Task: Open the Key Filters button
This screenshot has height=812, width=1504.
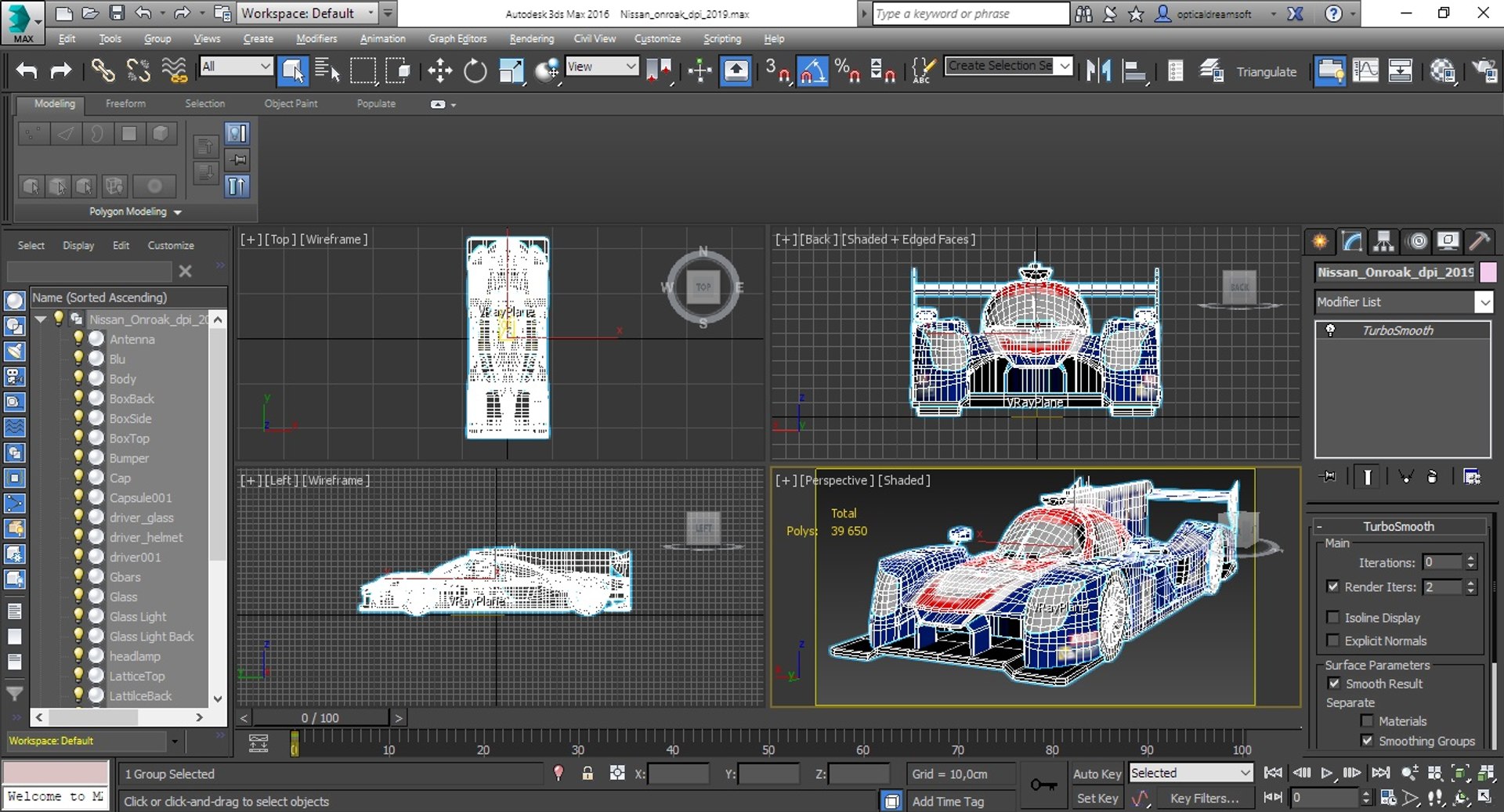Action: point(1204,798)
